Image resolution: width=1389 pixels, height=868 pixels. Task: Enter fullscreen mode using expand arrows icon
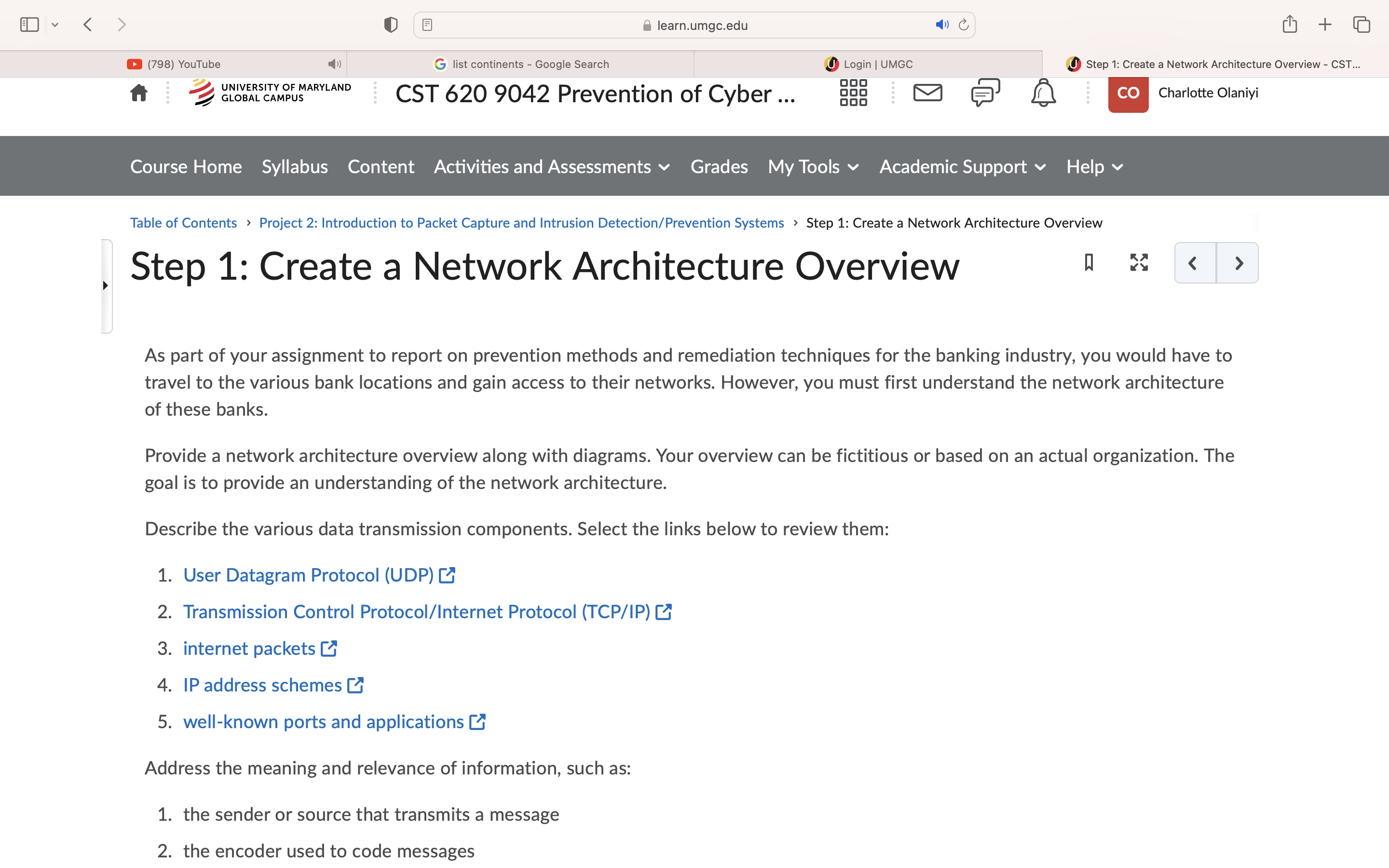click(x=1139, y=262)
